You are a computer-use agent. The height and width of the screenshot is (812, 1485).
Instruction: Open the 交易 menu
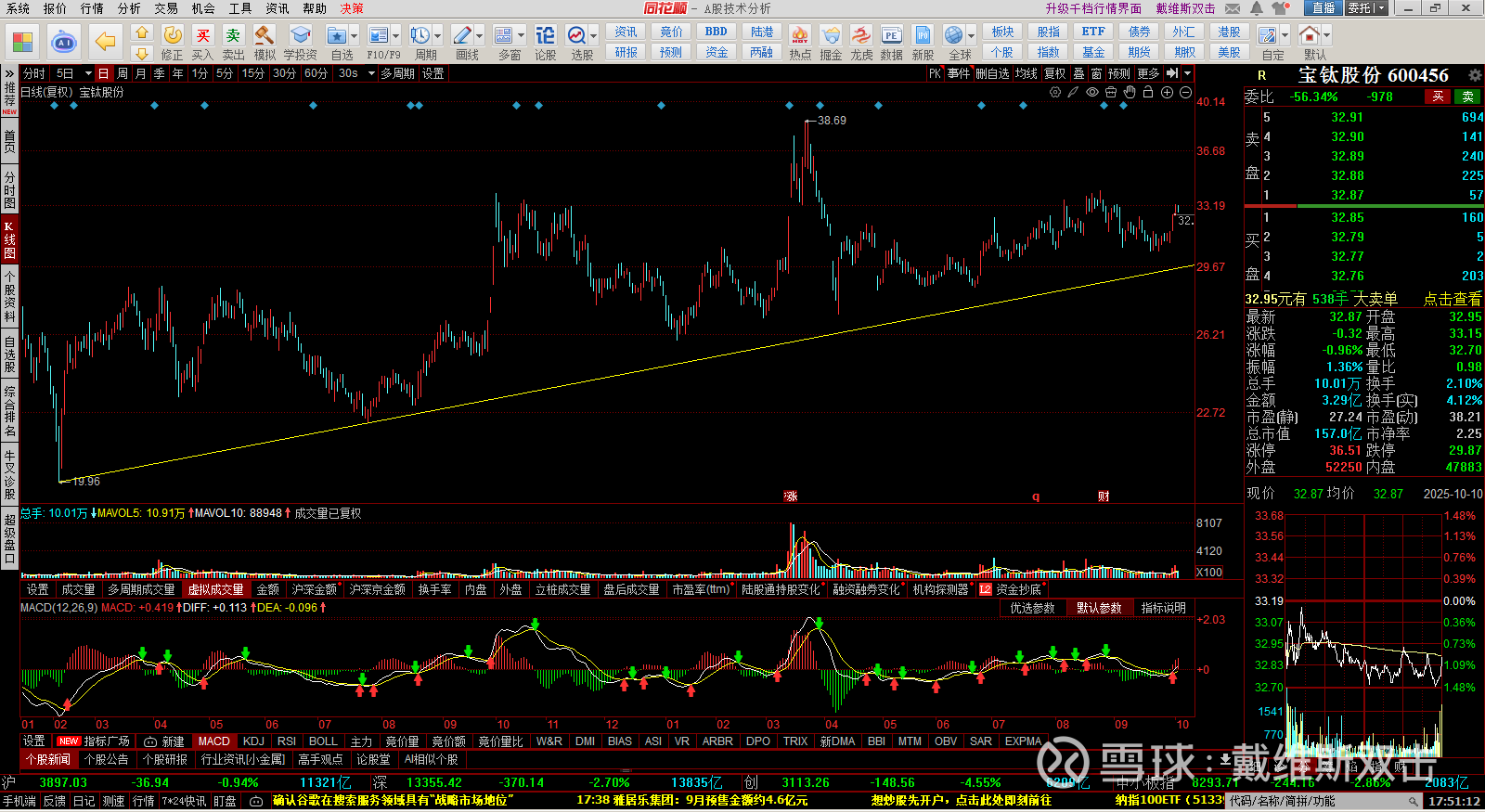point(166,8)
